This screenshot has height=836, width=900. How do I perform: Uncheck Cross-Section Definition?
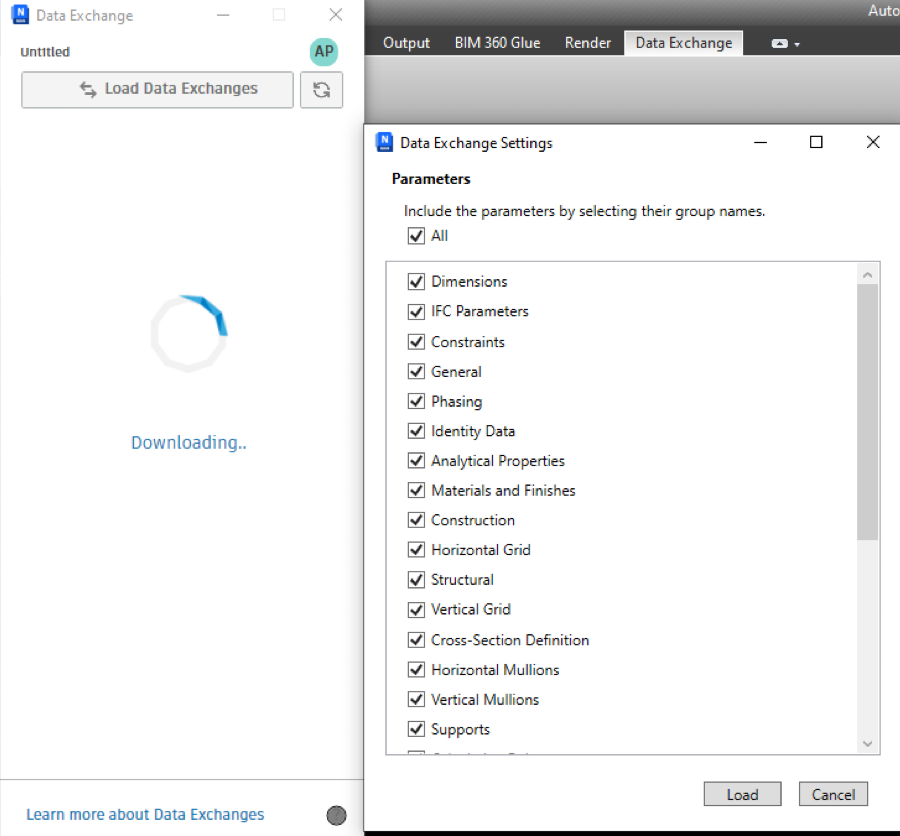416,640
